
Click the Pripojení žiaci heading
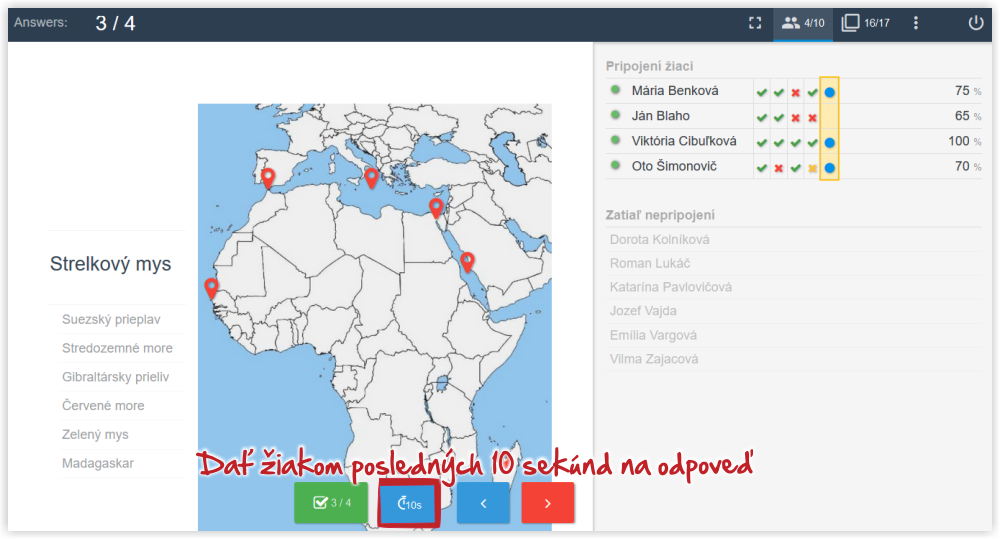click(649, 66)
